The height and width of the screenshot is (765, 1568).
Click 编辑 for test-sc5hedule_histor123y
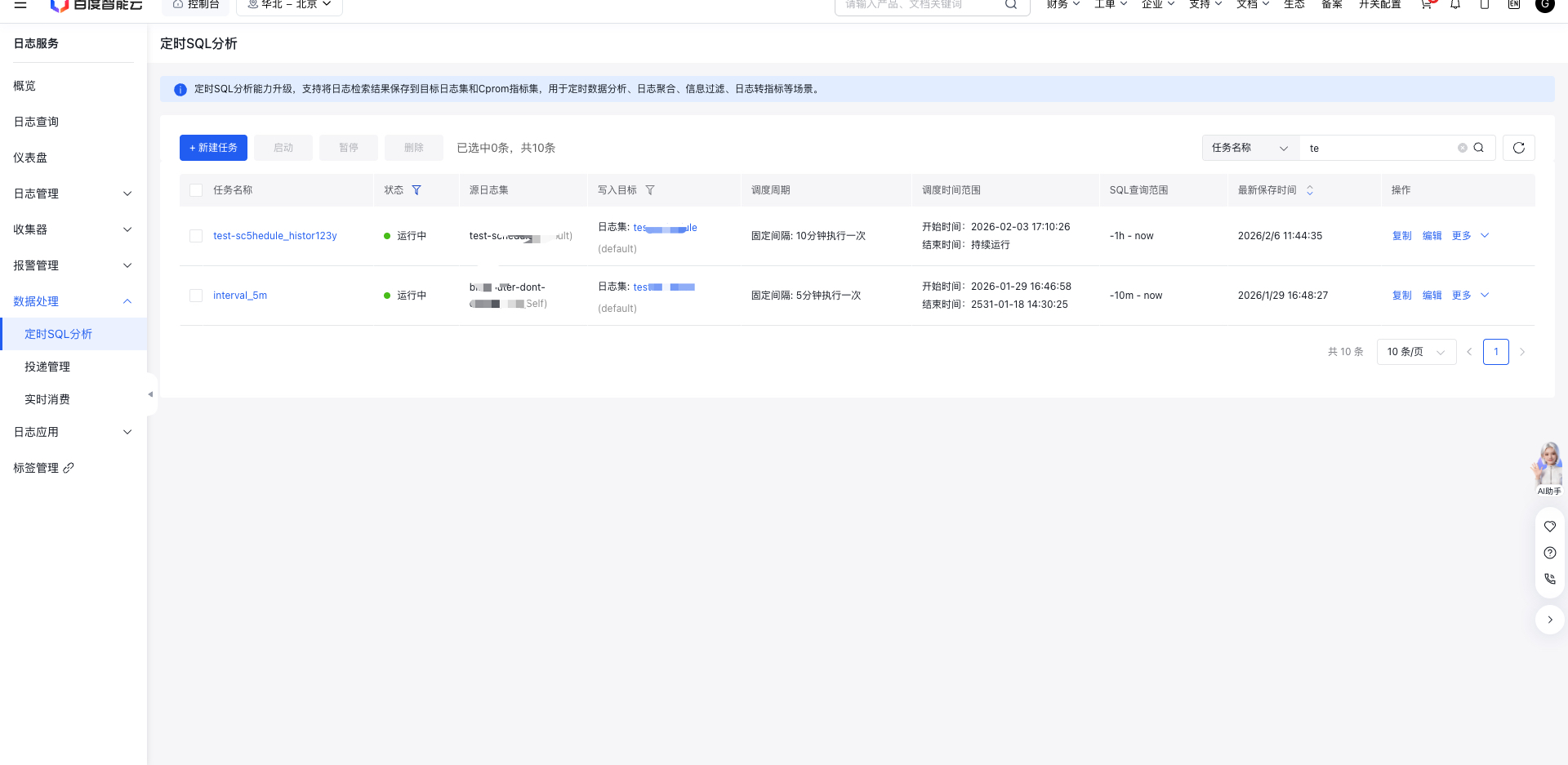(1432, 236)
